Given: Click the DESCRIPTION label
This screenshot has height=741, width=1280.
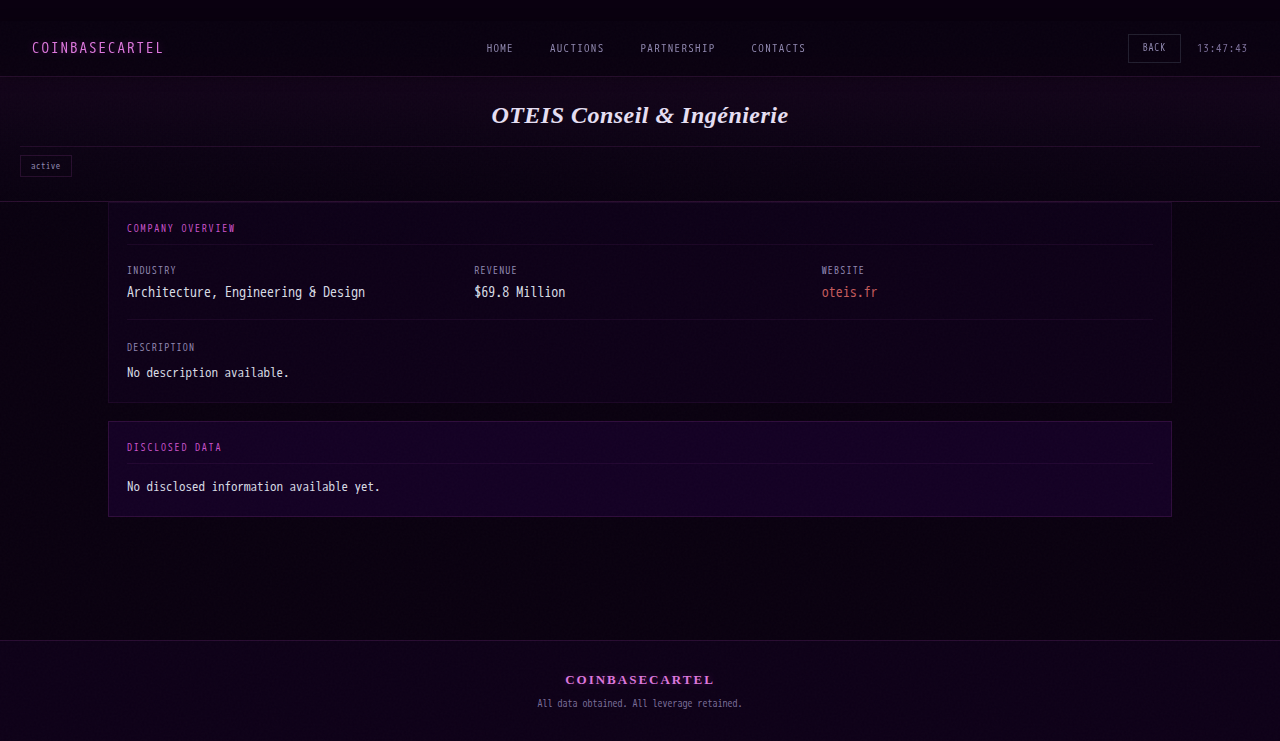Looking at the screenshot, I should tap(161, 347).
